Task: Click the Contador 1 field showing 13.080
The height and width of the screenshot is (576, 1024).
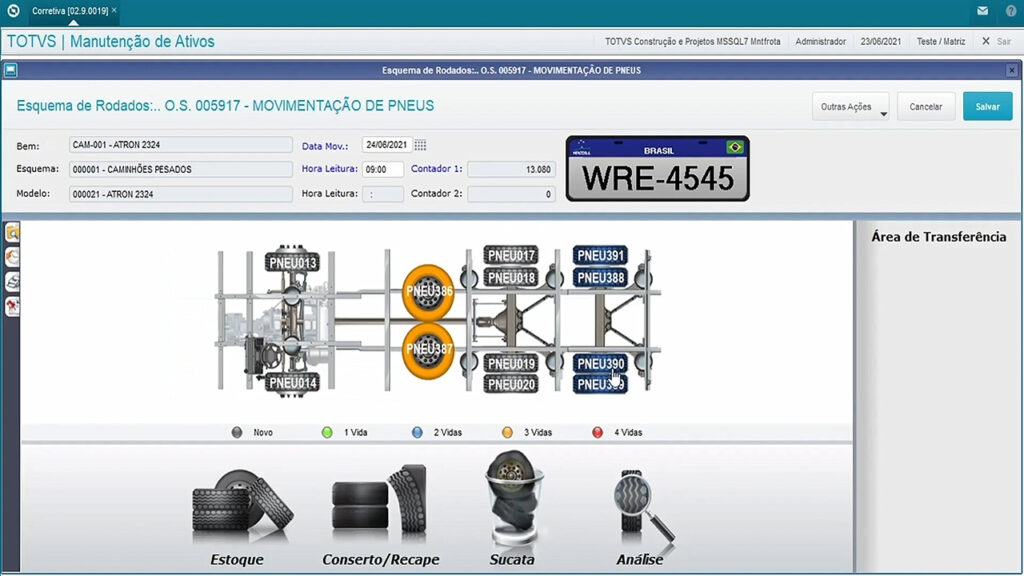Action: pyautogui.click(x=511, y=169)
